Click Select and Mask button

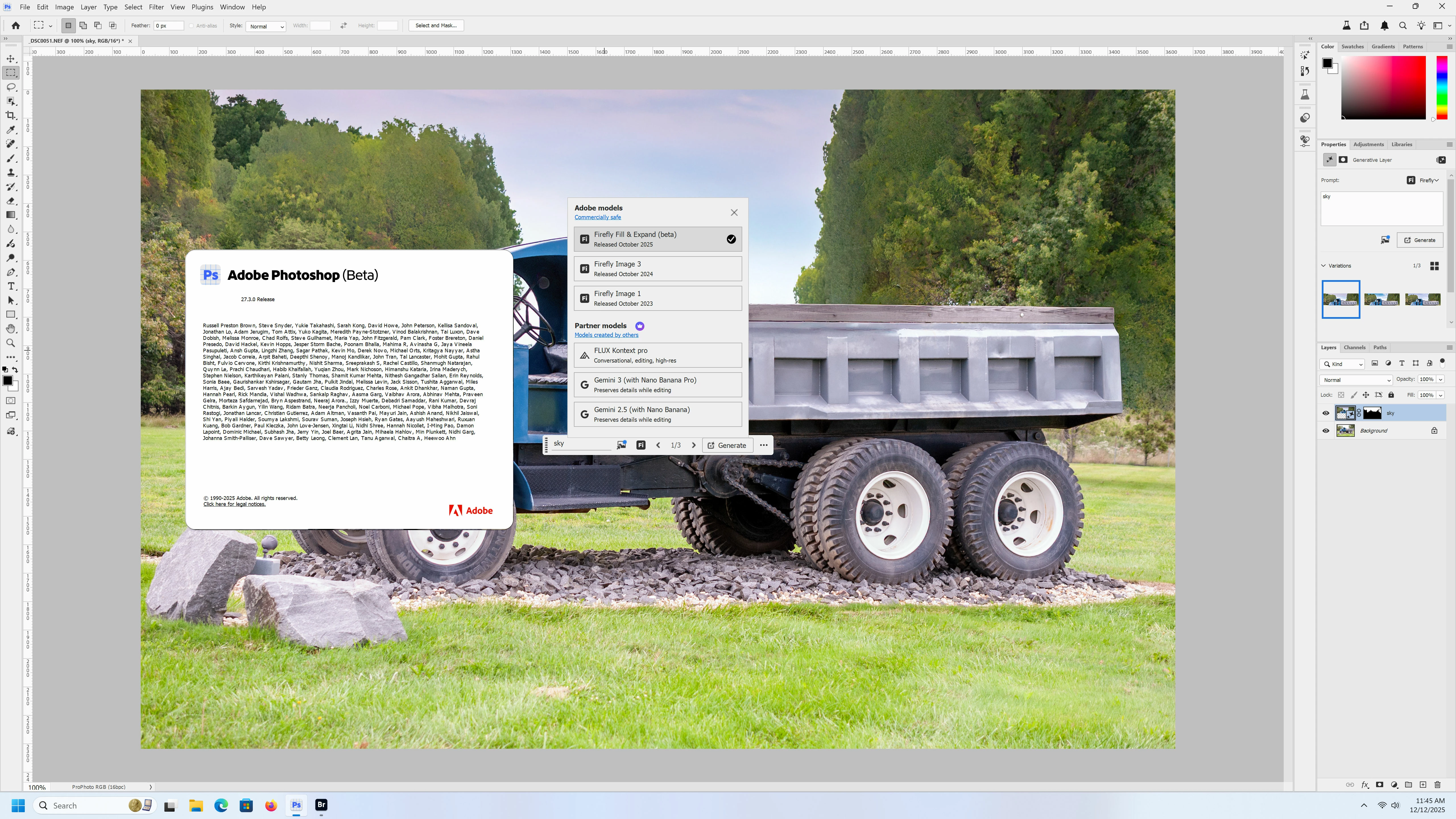tap(436, 25)
